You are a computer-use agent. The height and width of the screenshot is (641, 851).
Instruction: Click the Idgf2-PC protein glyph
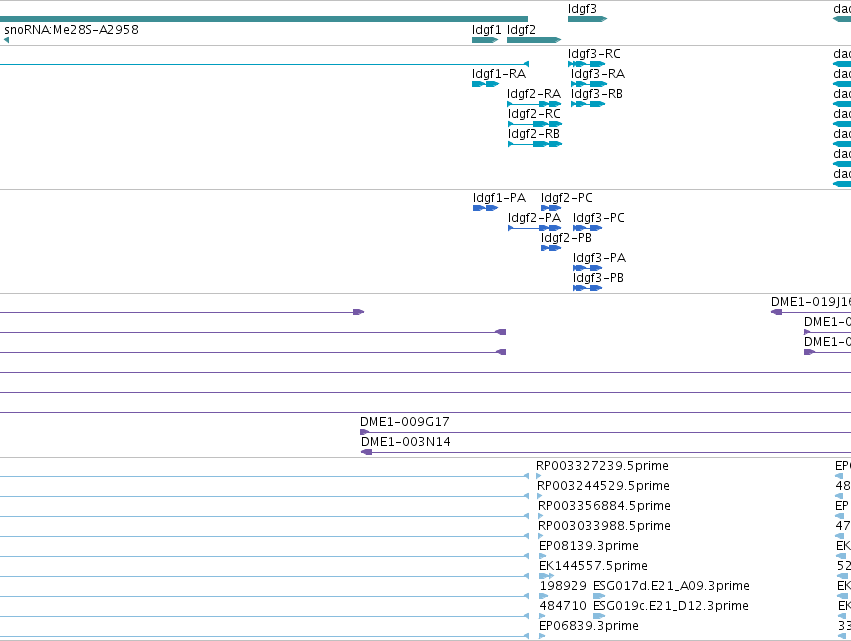pyautogui.click(x=551, y=208)
